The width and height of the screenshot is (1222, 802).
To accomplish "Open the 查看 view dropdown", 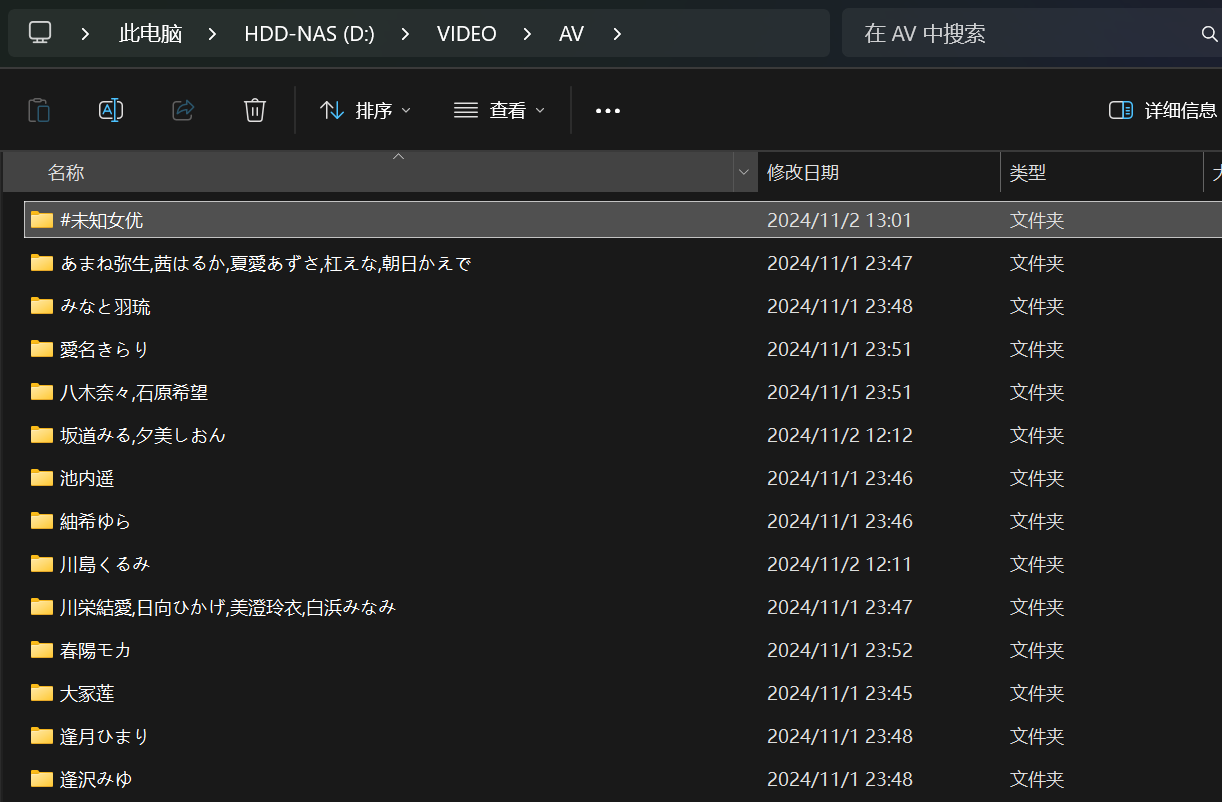I will tap(500, 111).
